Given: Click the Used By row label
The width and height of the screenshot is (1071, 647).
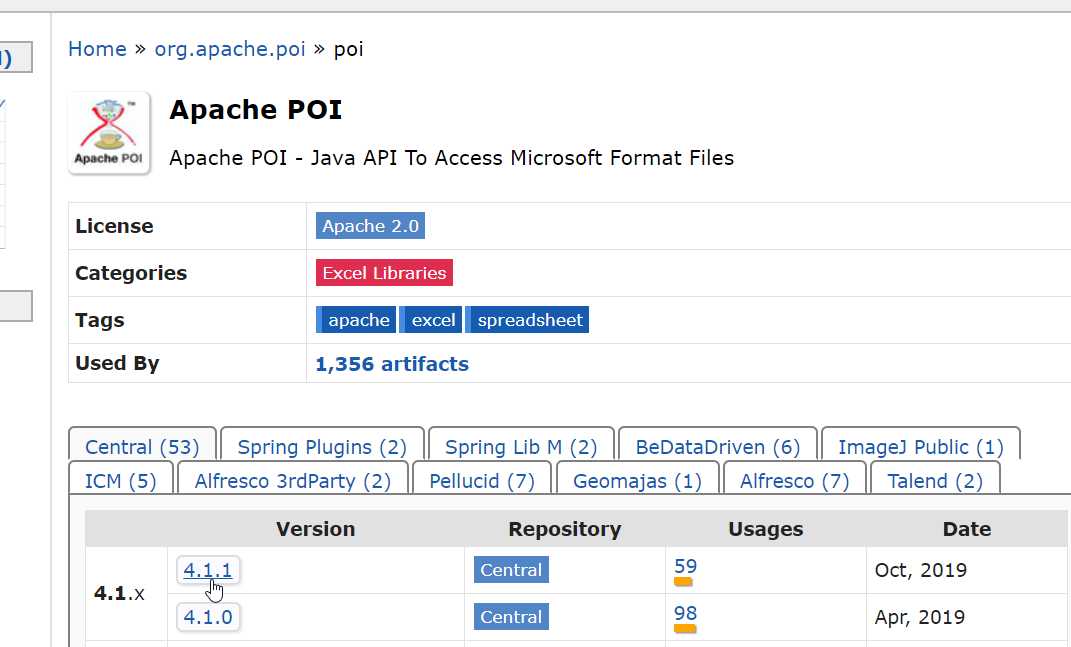Looking at the screenshot, I should pos(117,363).
